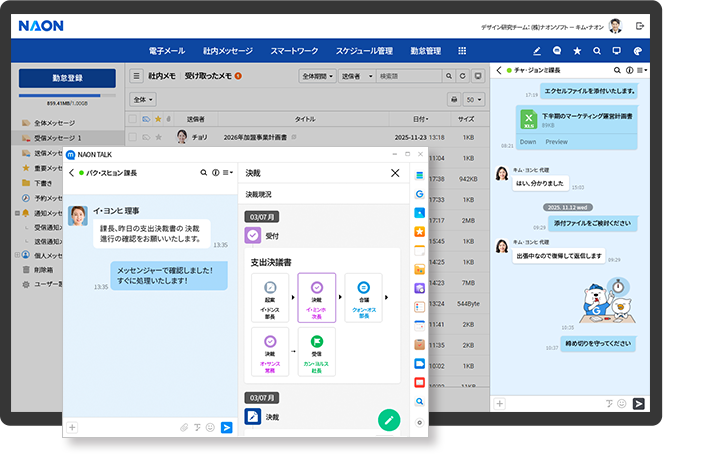Click the logout icon in top header
This screenshot has width=710, height=460.
[640, 26]
